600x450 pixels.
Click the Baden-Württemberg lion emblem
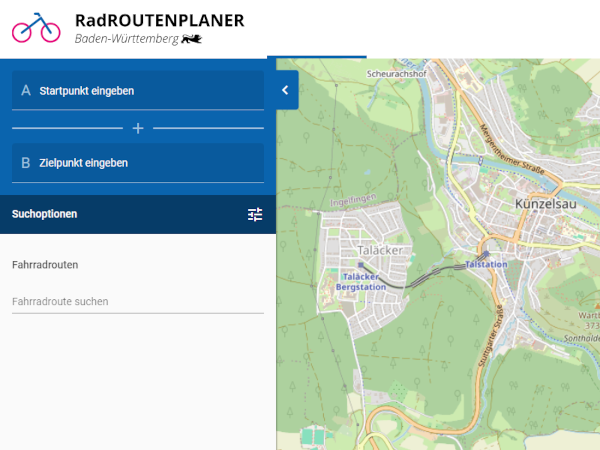[x=193, y=39]
